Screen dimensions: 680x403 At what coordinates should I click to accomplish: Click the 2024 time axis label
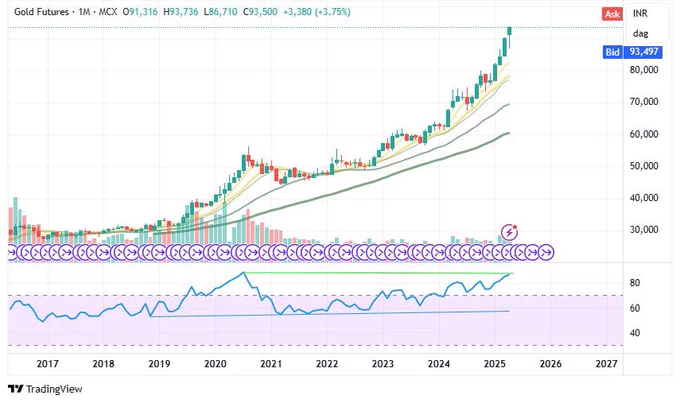click(x=438, y=364)
